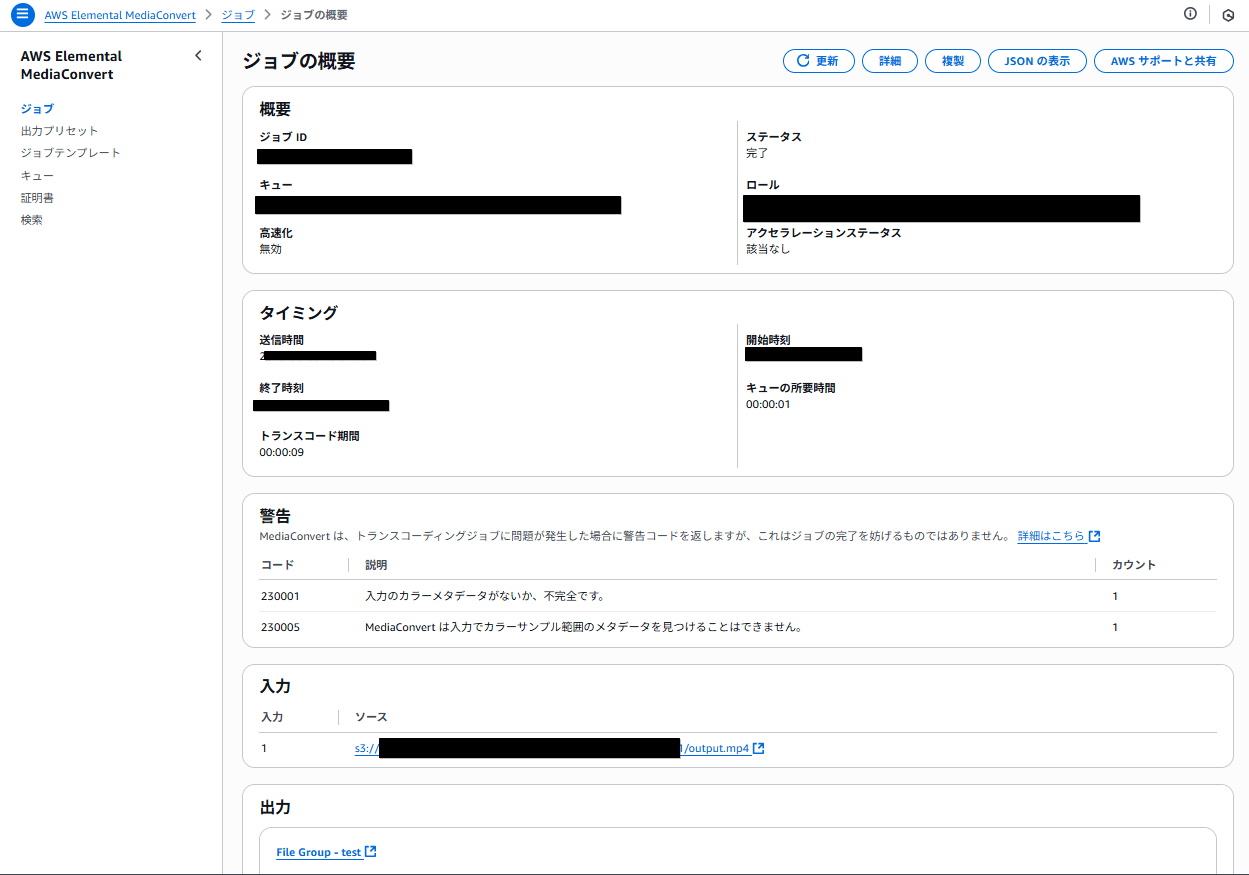1249x875 pixels.
Task: Click the コード column header
Action: [277, 565]
